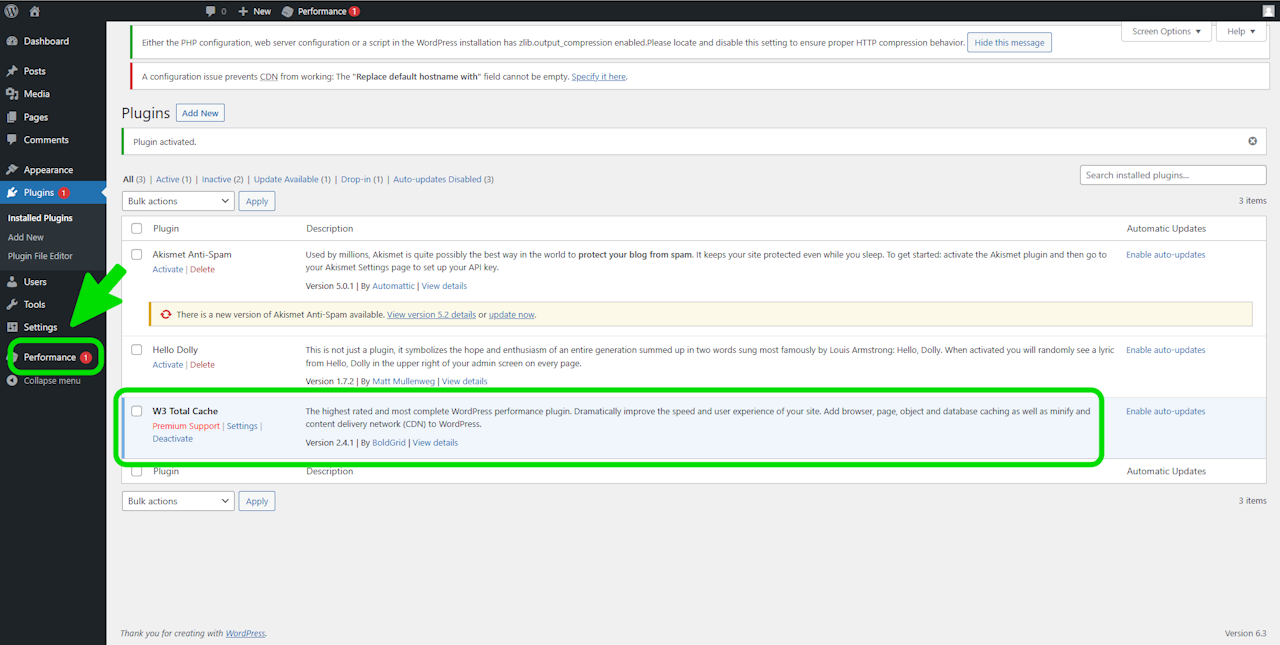Image resolution: width=1280 pixels, height=645 pixels.
Task: Open Performance in top admin bar
Action: tap(320, 11)
